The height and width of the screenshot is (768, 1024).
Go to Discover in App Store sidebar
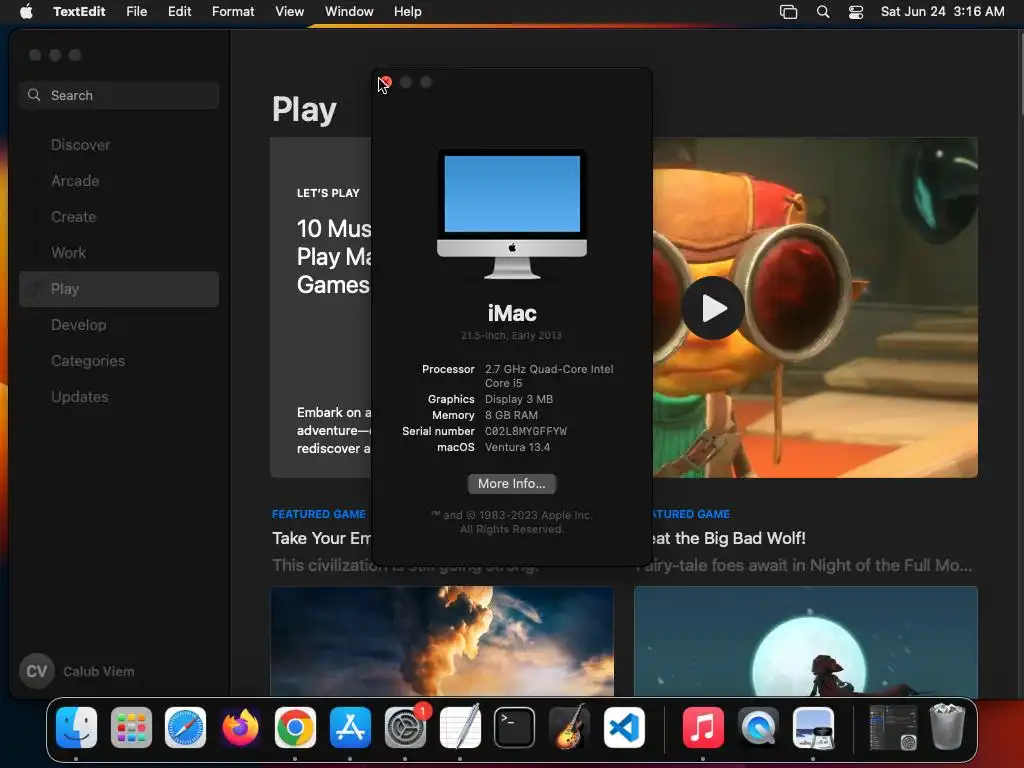tap(119, 145)
